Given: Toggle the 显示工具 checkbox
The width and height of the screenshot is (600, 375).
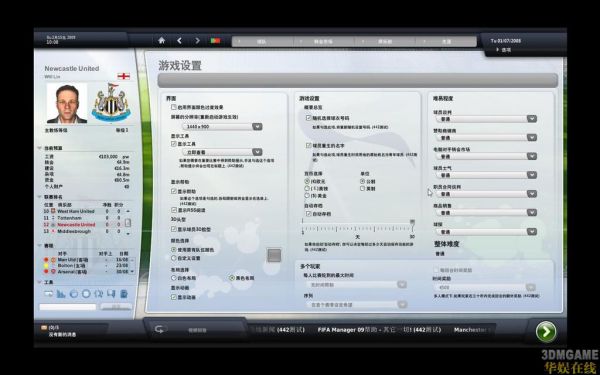Looking at the screenshot, I should click(x=174, y=144).
